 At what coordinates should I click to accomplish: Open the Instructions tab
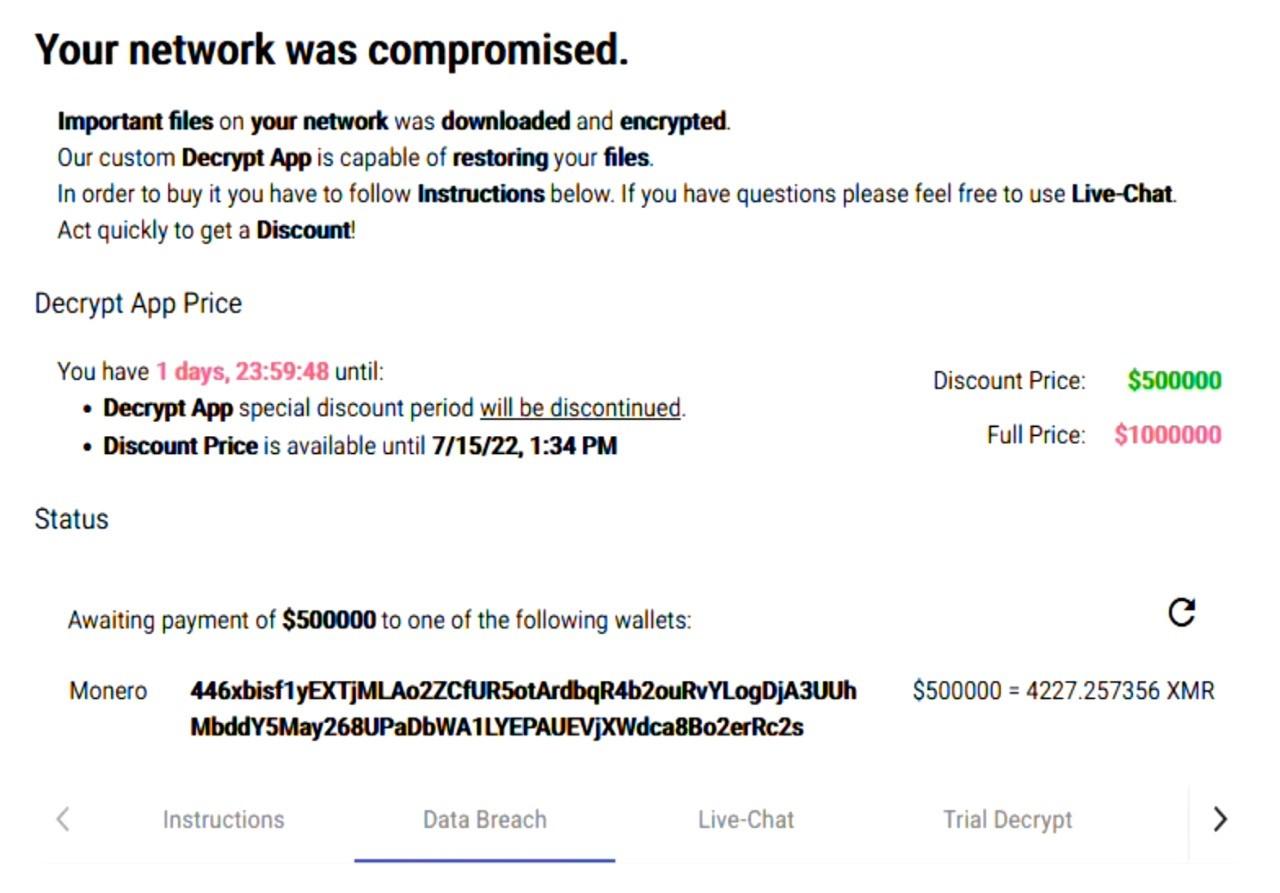point(223,820)
